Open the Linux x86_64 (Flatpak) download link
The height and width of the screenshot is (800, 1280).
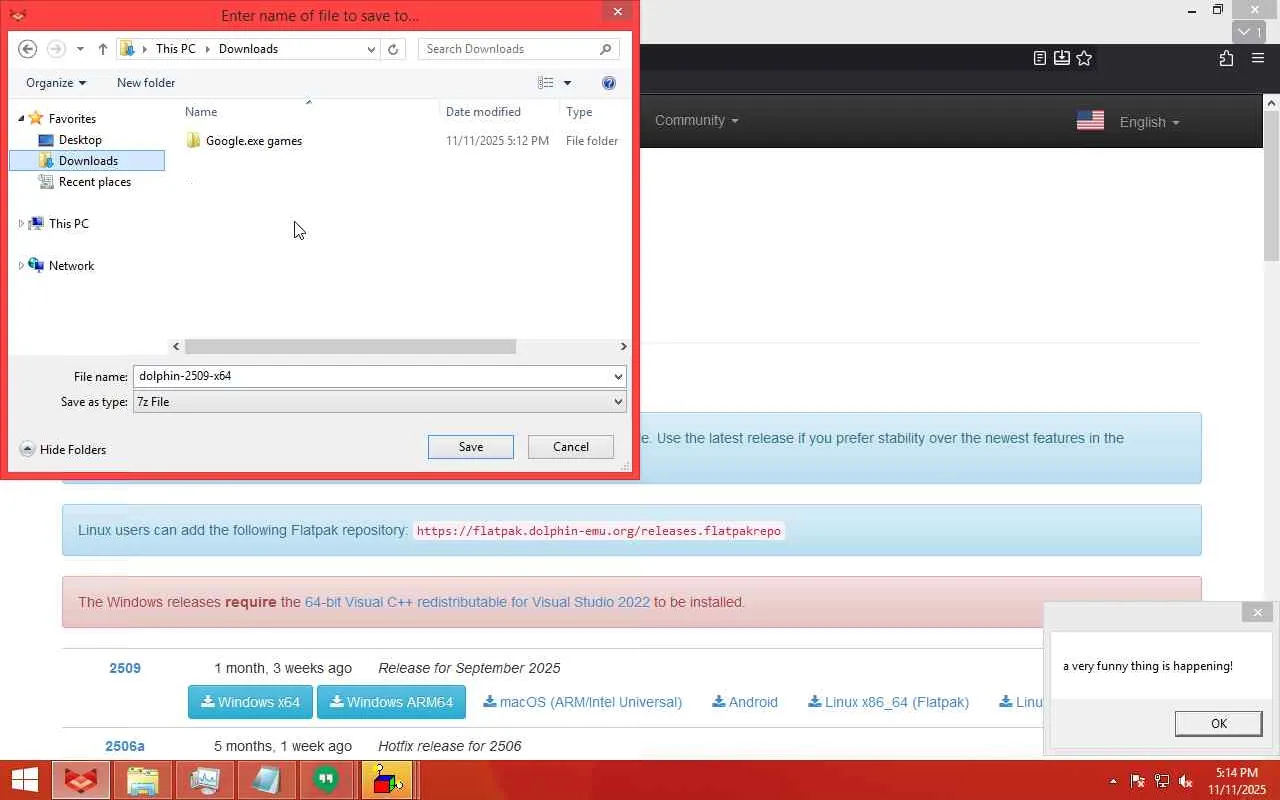[889, 702]
